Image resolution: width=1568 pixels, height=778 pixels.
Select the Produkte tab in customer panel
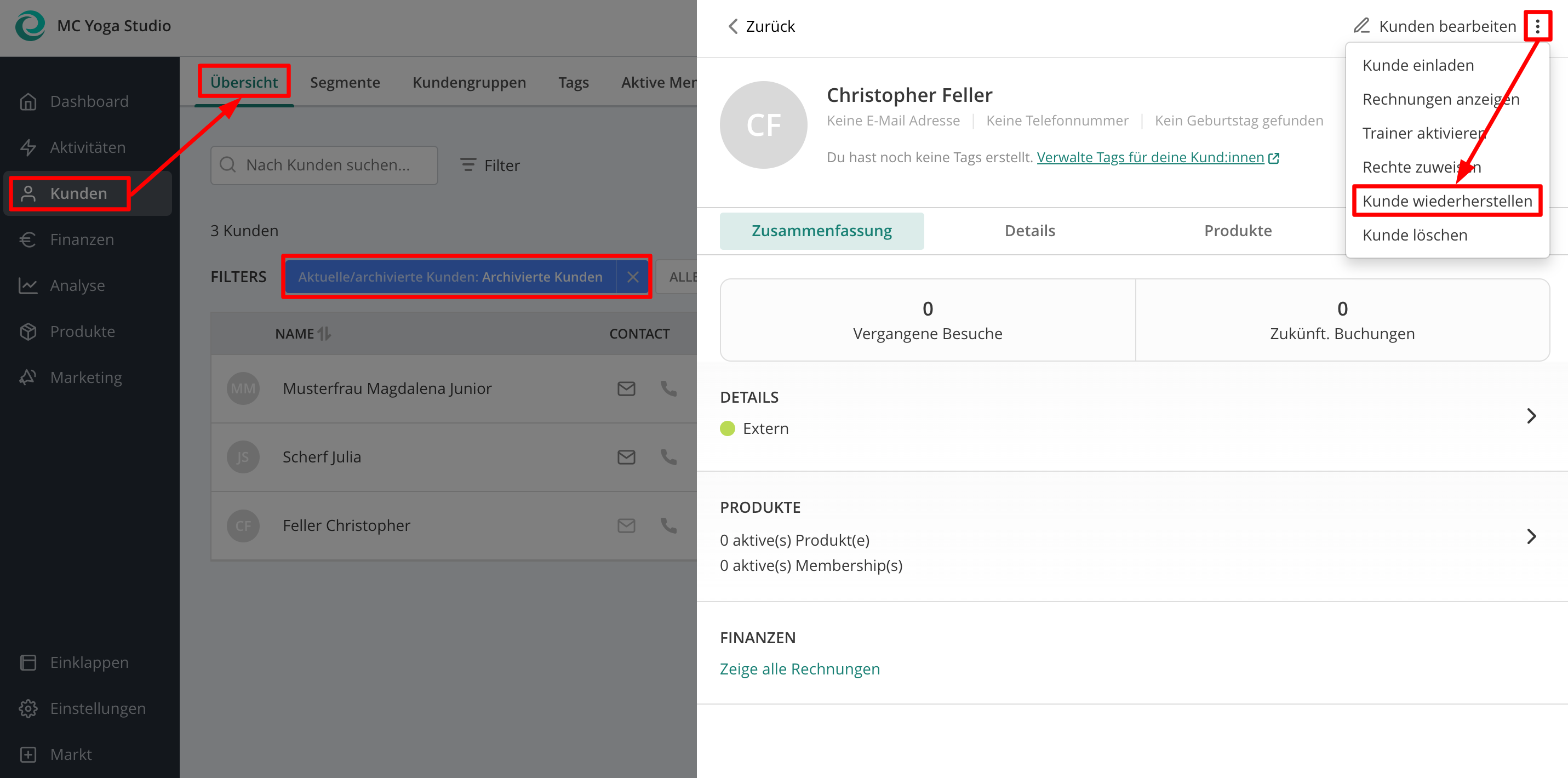(1238, 231)
